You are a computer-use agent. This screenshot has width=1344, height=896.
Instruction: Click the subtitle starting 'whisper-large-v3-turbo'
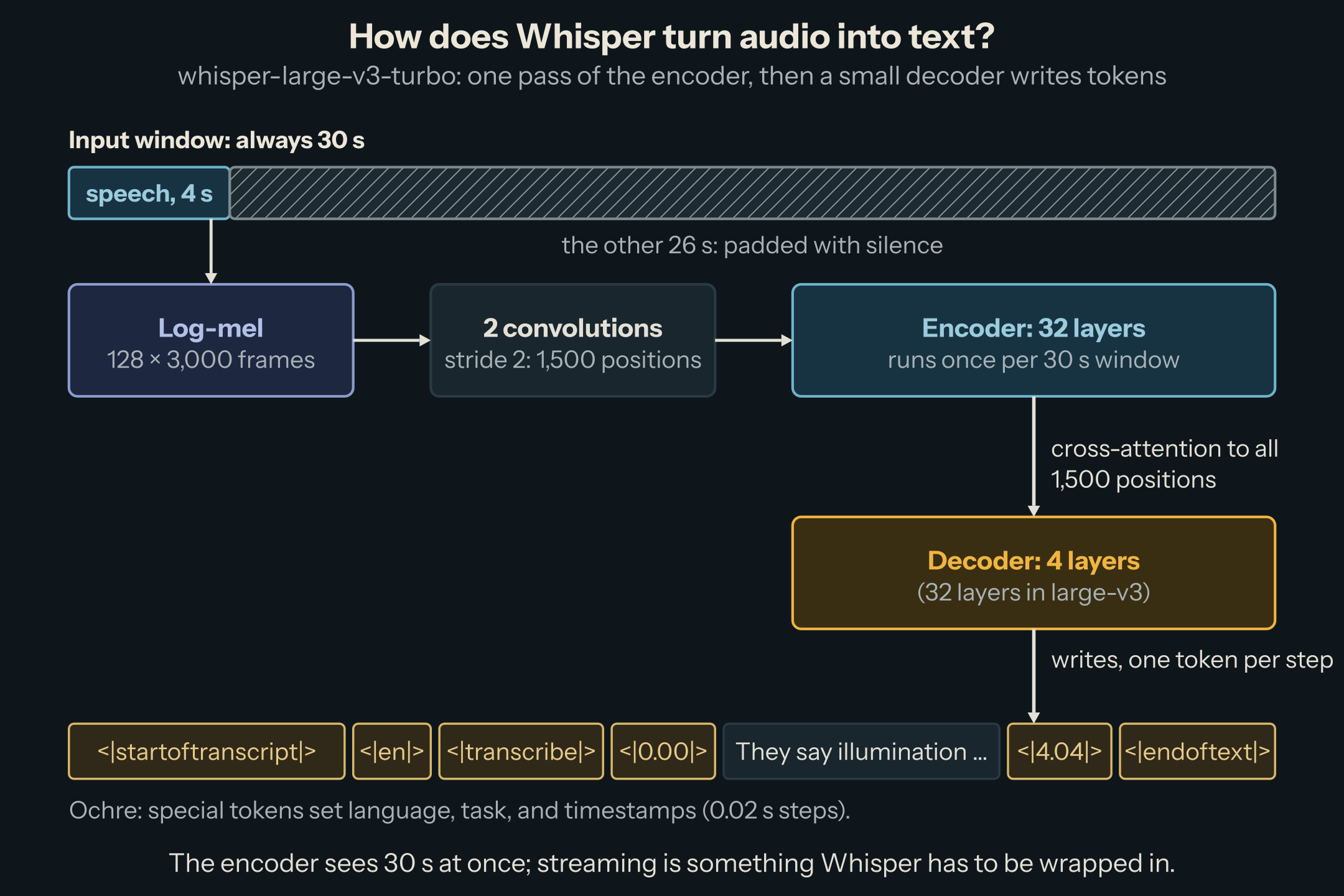point(672,76)
